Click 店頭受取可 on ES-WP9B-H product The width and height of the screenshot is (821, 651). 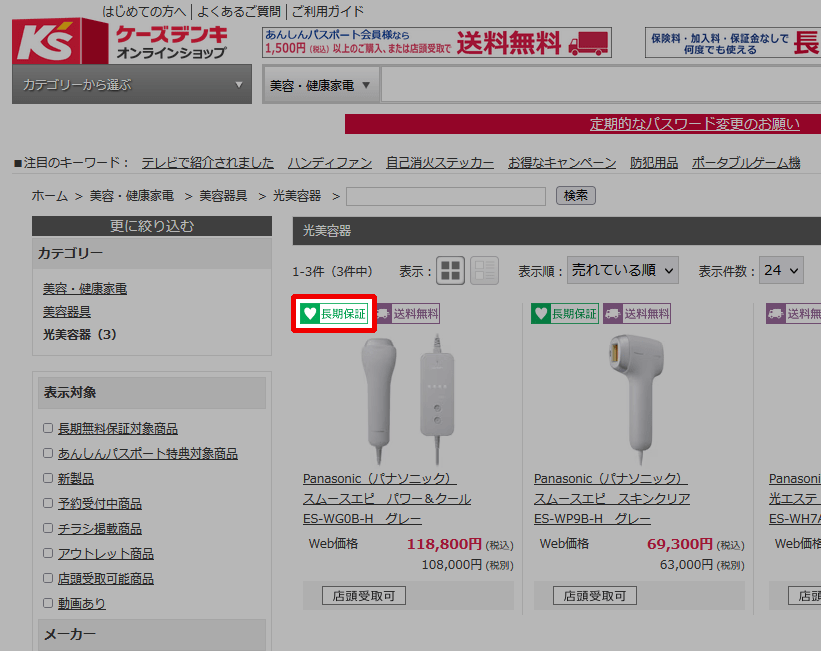click(x=595, y=596)
